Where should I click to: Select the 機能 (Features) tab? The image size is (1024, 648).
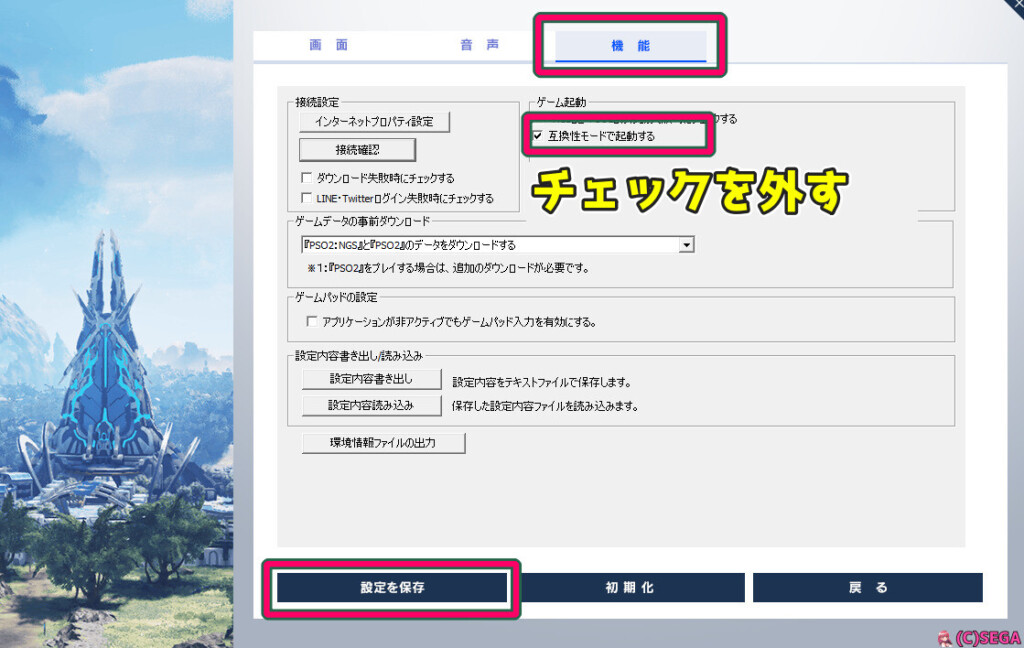click(628, 45)
